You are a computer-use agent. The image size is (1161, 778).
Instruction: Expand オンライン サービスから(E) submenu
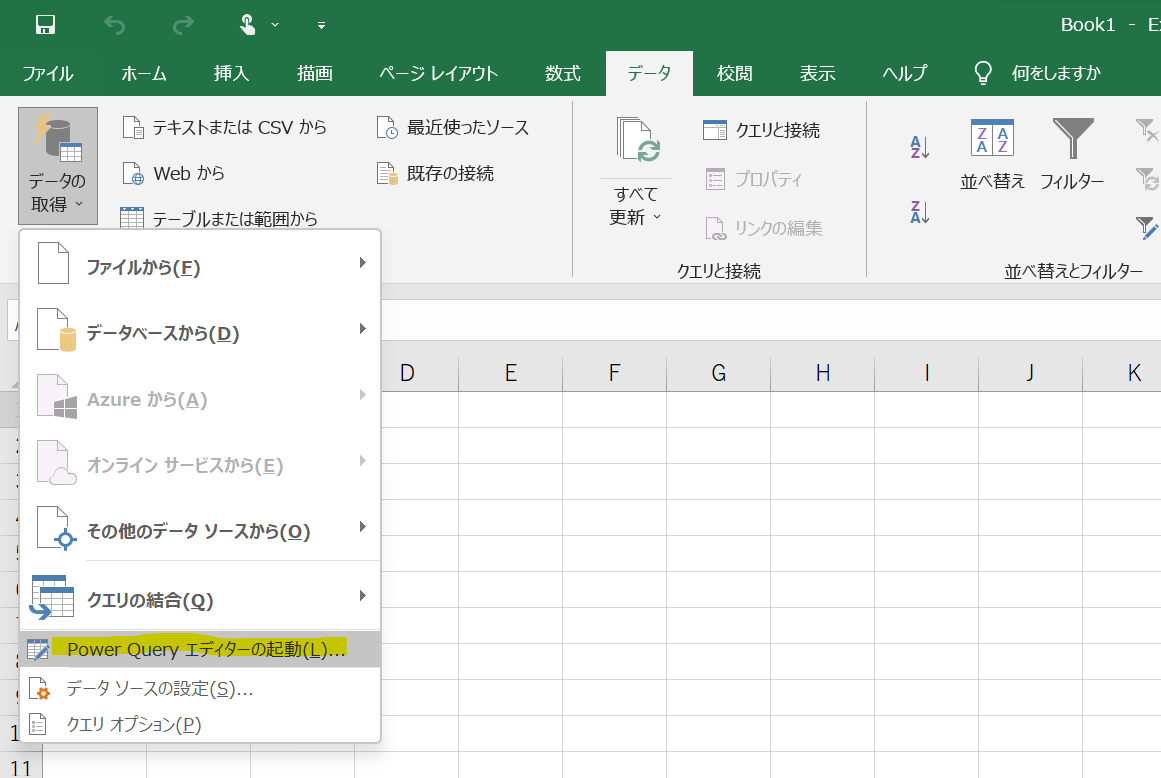pyautogui.click(x=200, y=462)
